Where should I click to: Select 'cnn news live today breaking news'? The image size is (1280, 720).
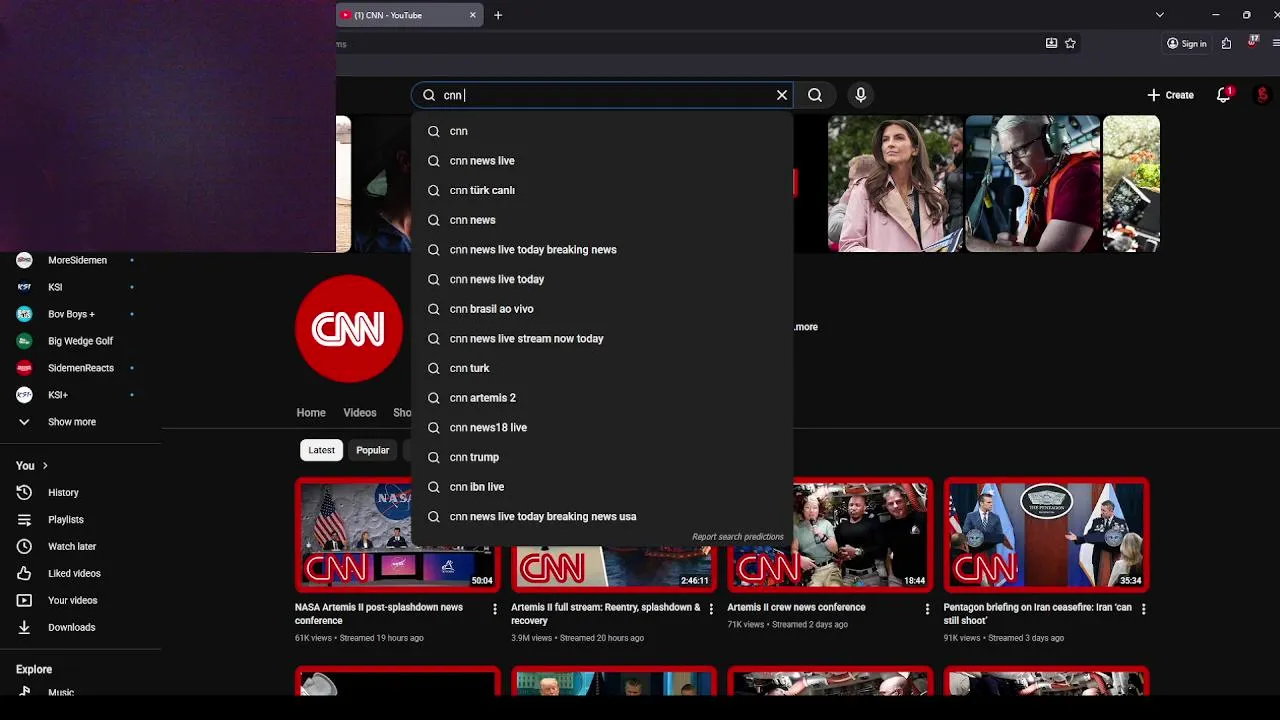(x=602, y=250)
